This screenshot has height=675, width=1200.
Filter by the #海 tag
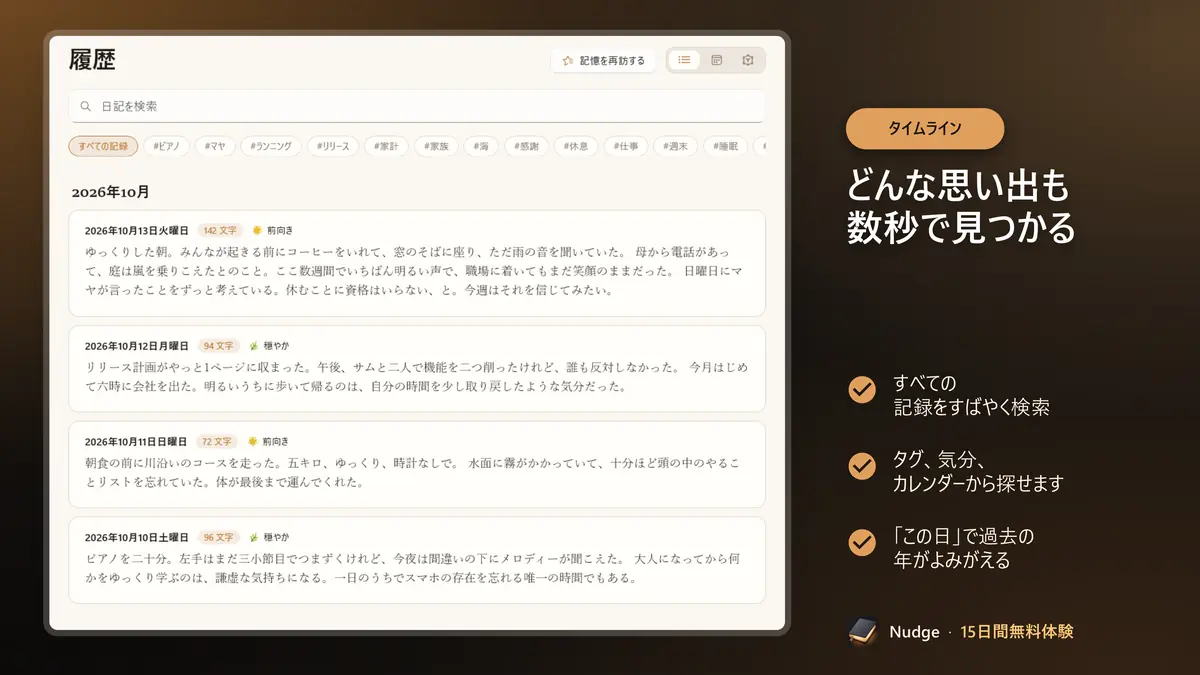click(479, 146)
